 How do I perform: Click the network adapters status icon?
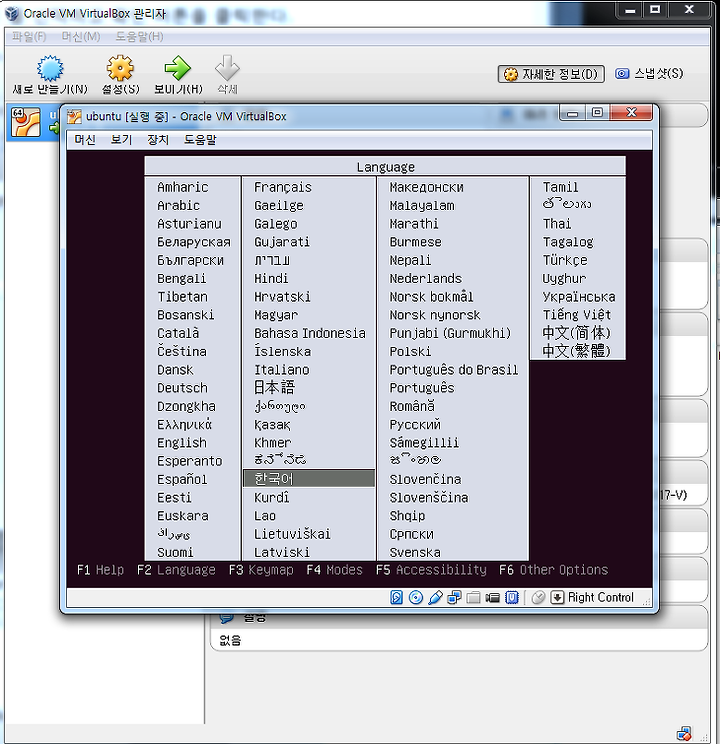[454, 597]
